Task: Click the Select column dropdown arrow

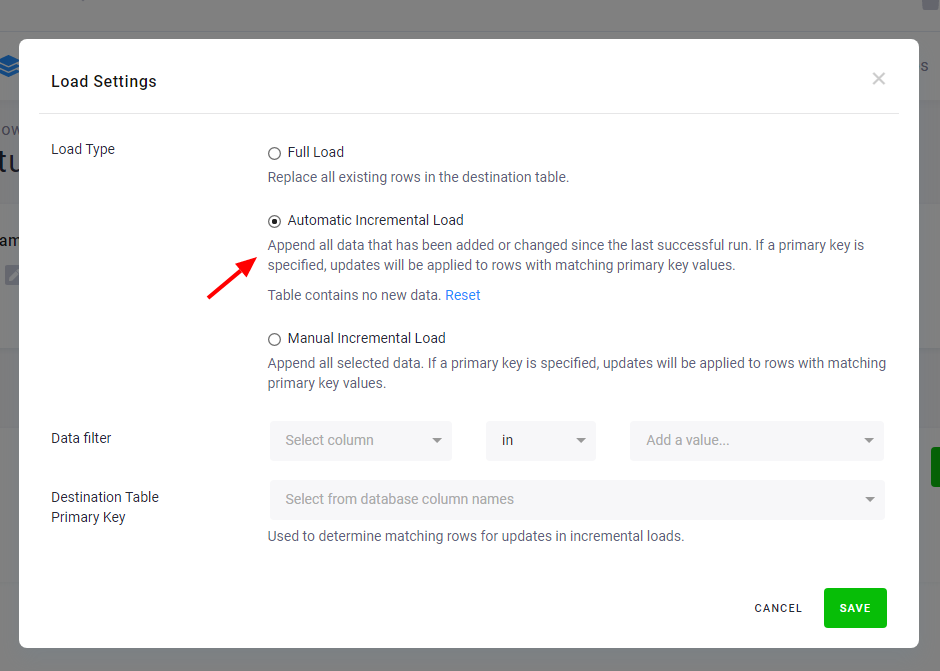Action: pyautogui.click(x=437, y=440)
